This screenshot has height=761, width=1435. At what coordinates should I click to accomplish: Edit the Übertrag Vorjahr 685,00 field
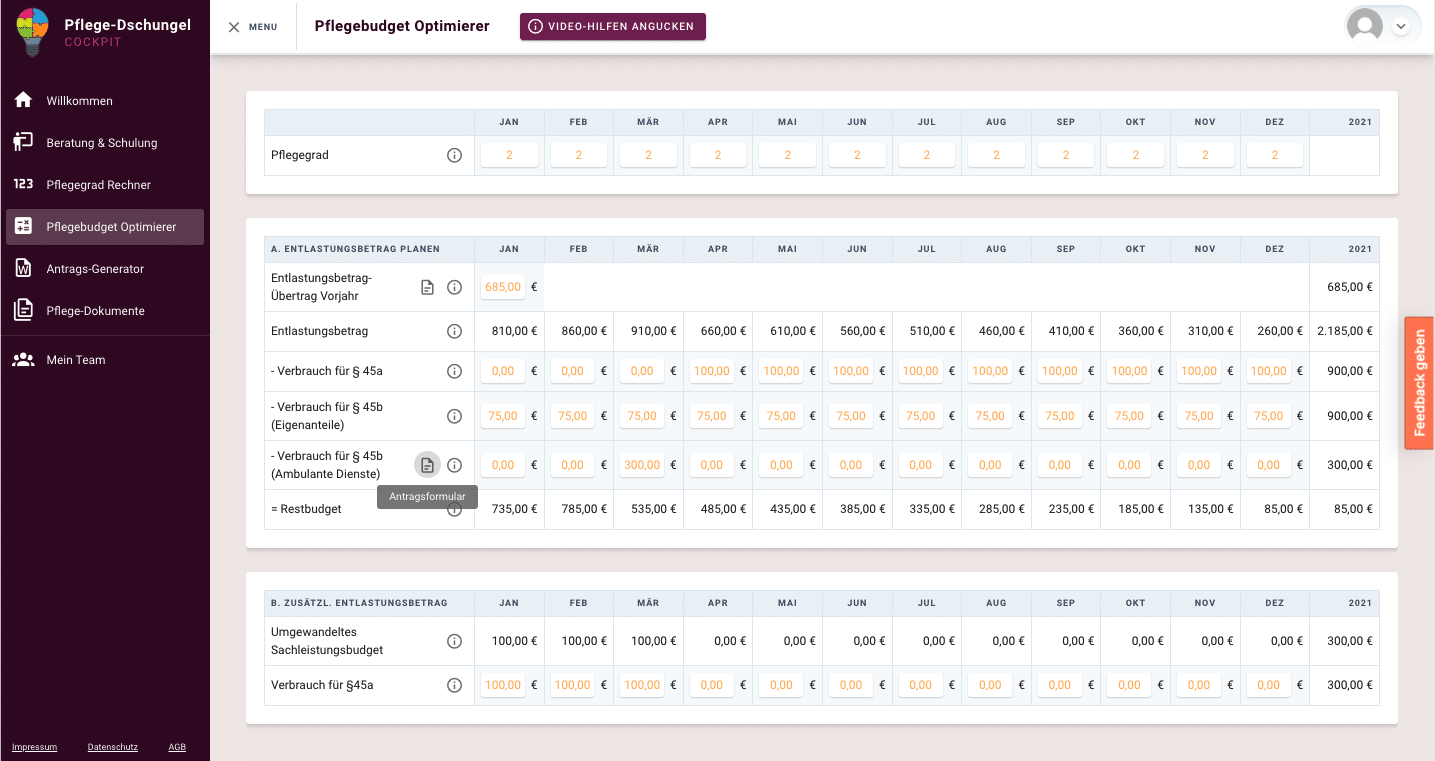[503, 287]
